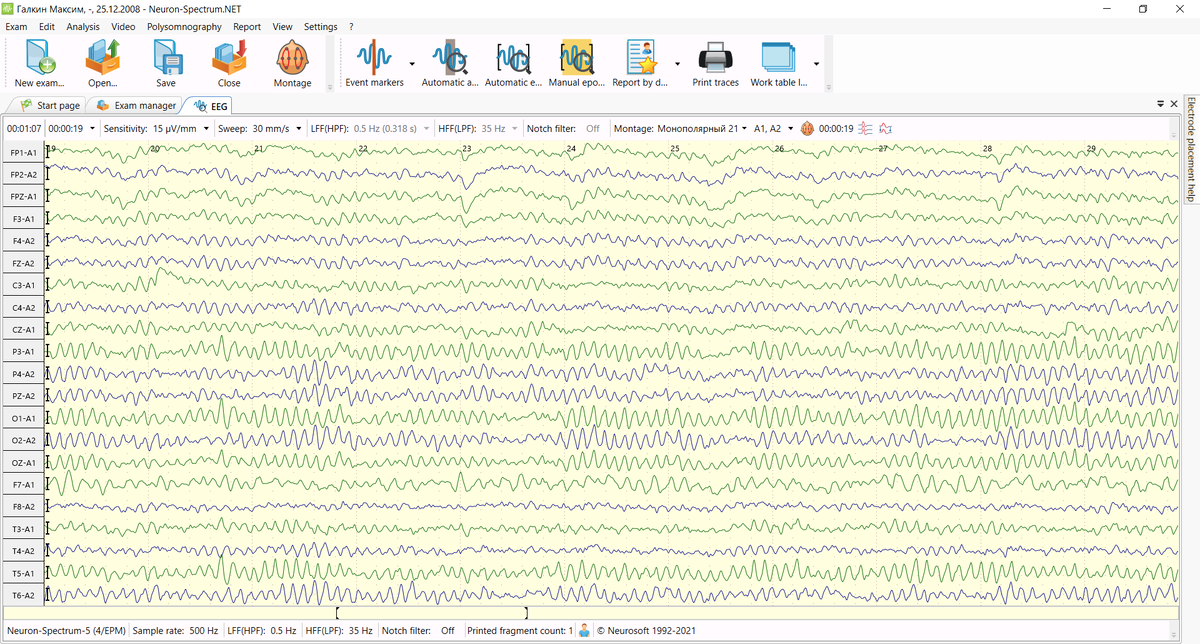Open the Exam menu
The height and width of the screenshot is (644, 1200).
tap(16, 27)
